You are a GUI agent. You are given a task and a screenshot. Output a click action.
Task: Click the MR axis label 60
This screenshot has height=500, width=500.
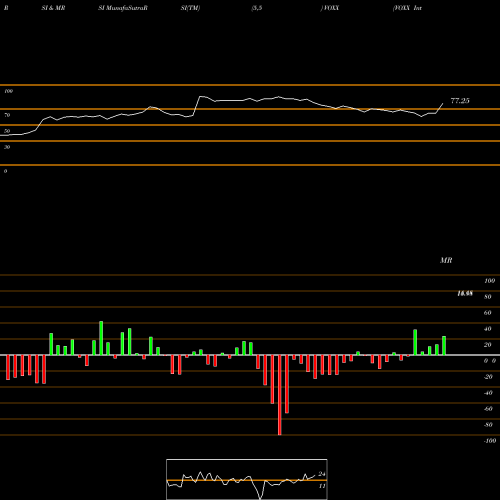point(487,313)
